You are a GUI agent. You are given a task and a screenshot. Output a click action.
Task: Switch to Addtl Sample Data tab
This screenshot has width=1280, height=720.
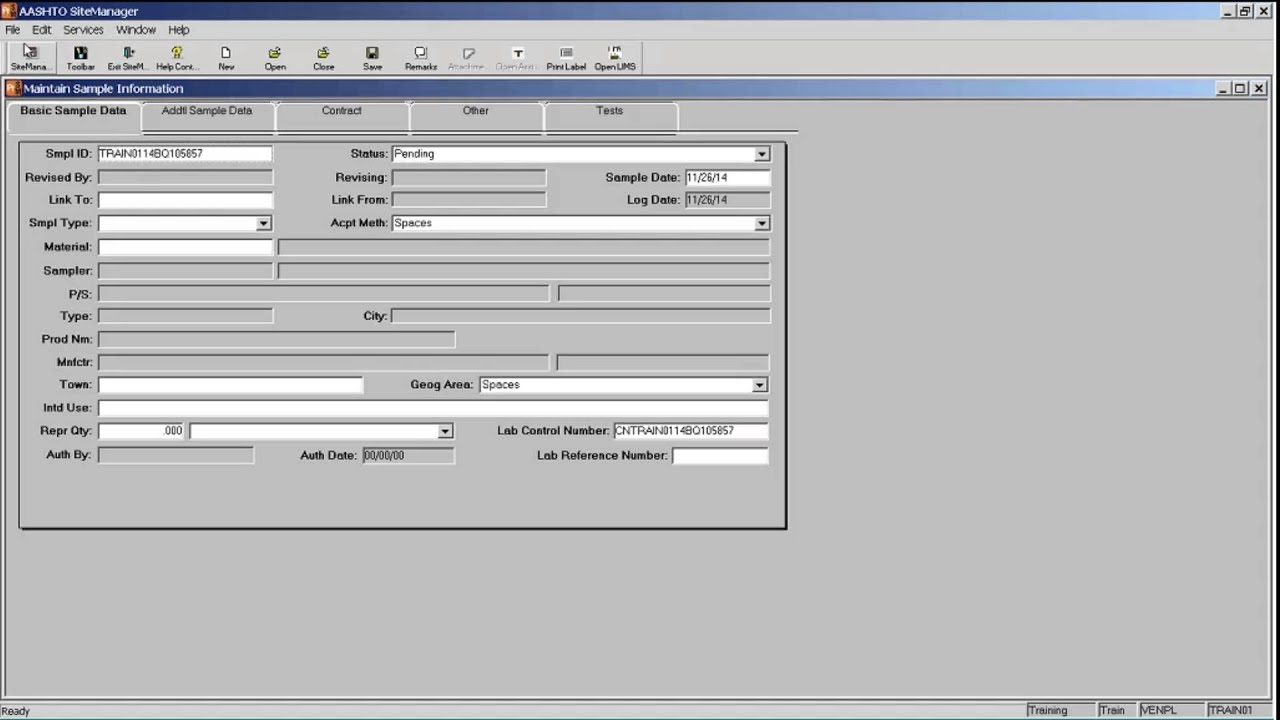pos(207,111)
